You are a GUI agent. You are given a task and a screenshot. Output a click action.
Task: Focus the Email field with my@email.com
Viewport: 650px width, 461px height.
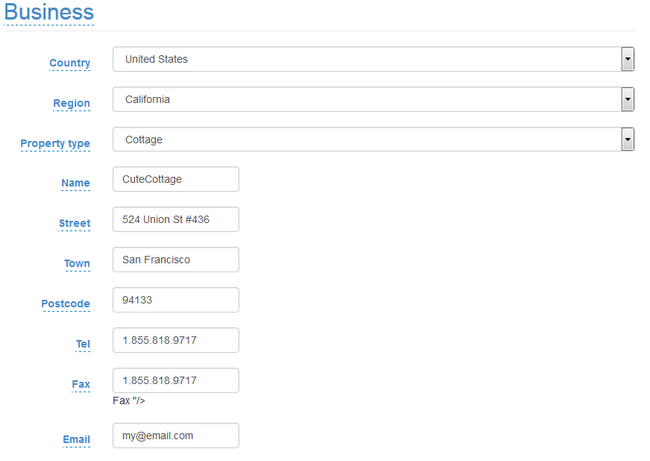175,436
